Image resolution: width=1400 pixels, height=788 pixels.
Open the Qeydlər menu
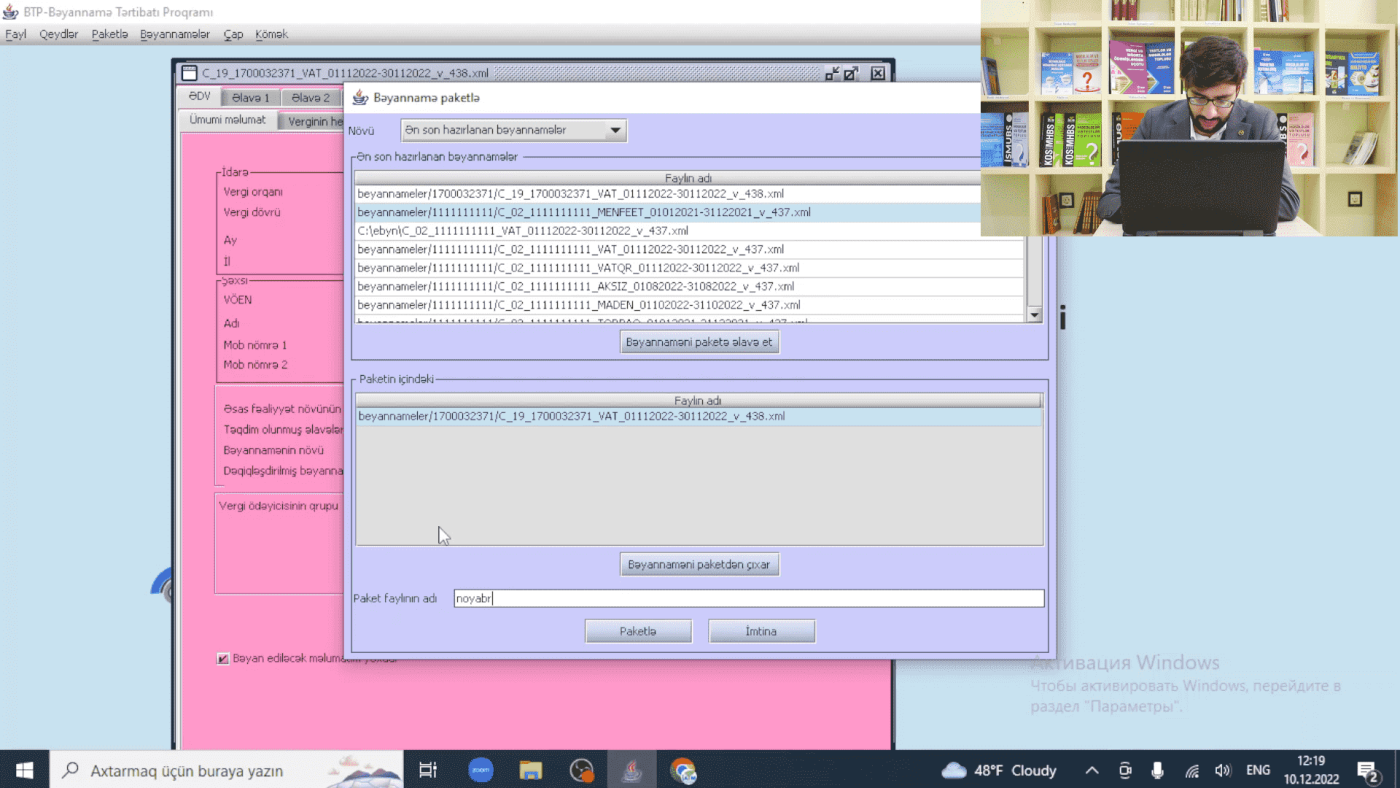click(59, 34)
